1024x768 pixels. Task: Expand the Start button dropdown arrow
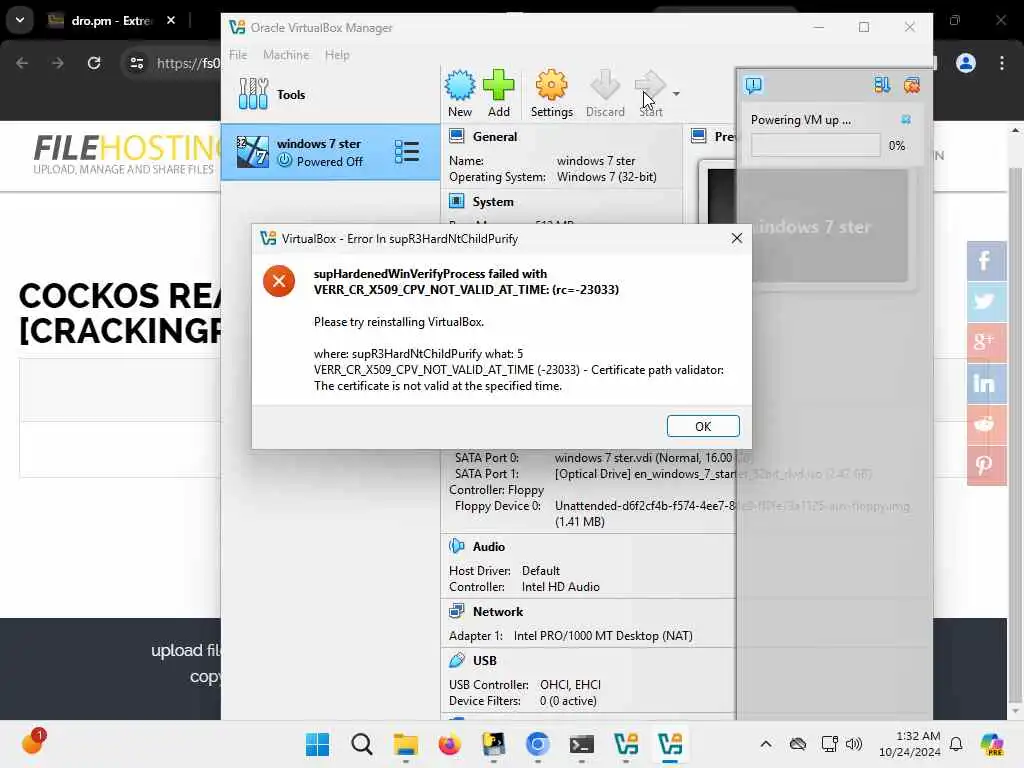tap(676, 94)
